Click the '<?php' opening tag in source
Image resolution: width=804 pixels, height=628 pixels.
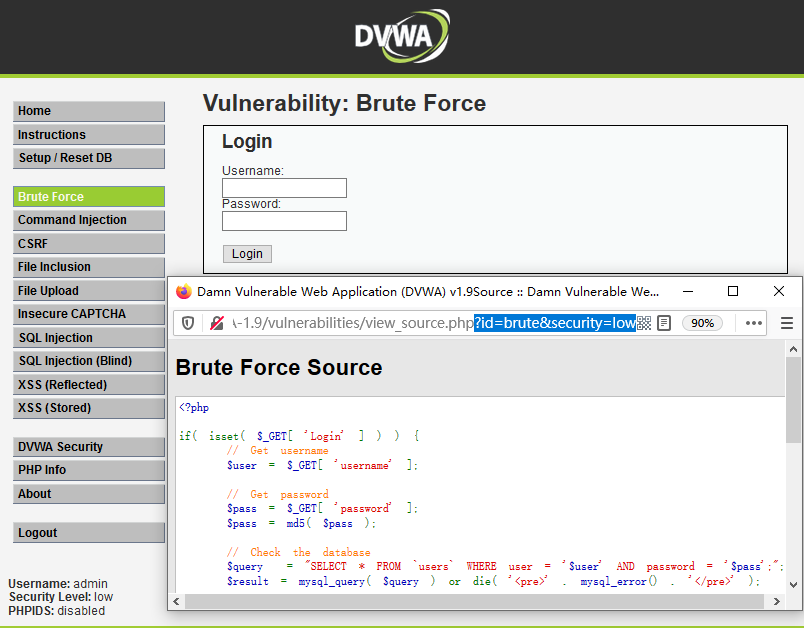point(194,408)
